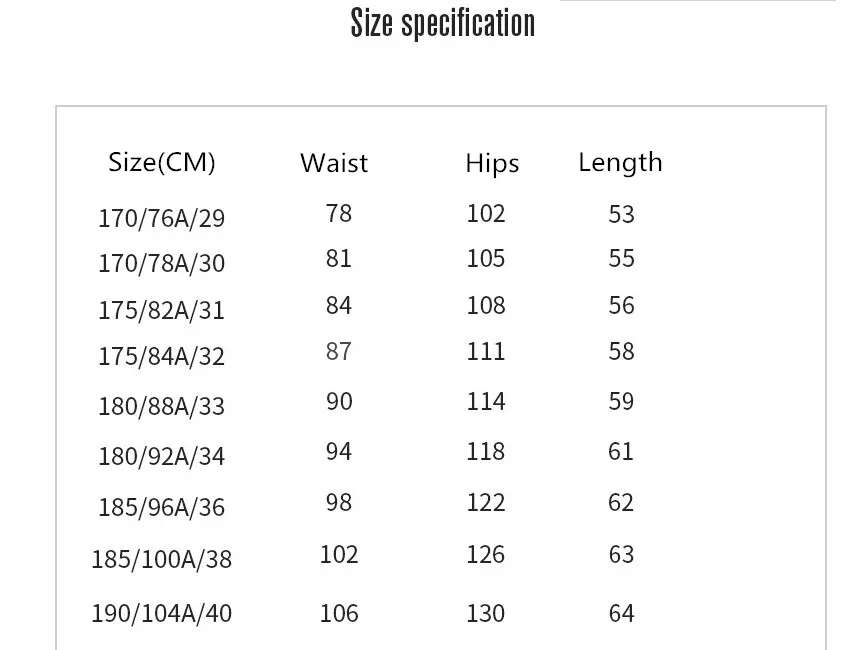The image size is (844, 650).
Task: Click the Size(CM) column header
Action: (161, 162)
